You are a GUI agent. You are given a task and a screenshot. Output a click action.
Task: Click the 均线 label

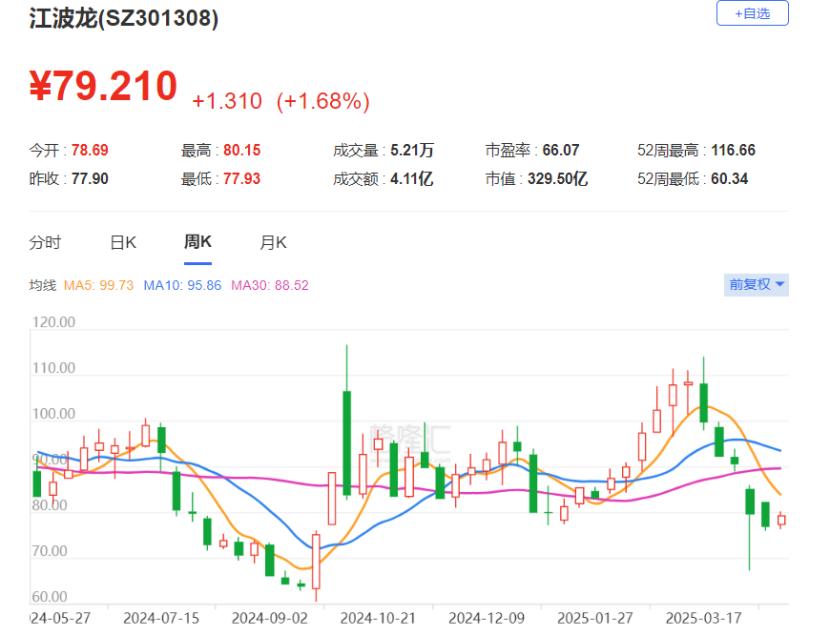pos(42,285)
